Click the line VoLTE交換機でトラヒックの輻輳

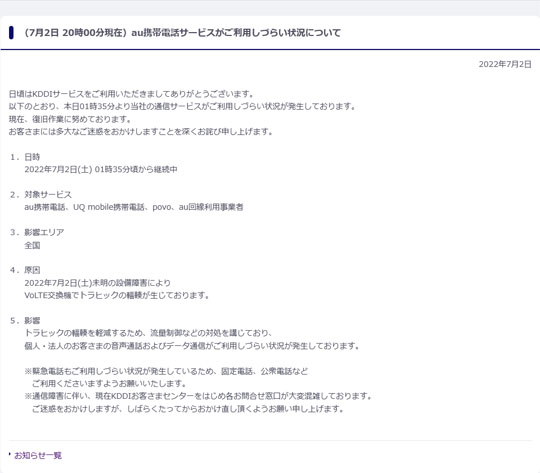pyautogui.click(x=117, y=295)
